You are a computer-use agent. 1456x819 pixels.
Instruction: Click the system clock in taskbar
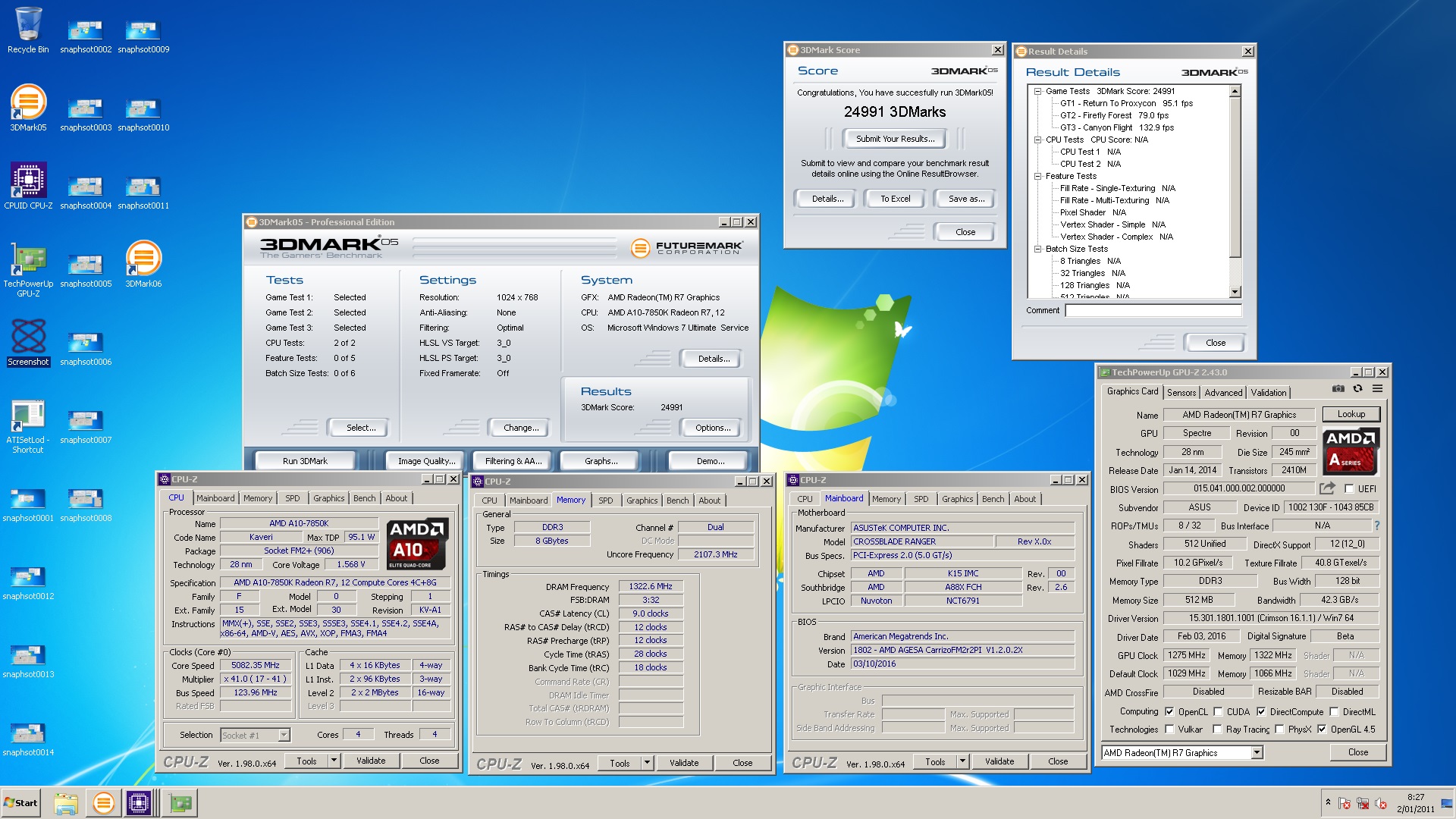[1415, 803]
